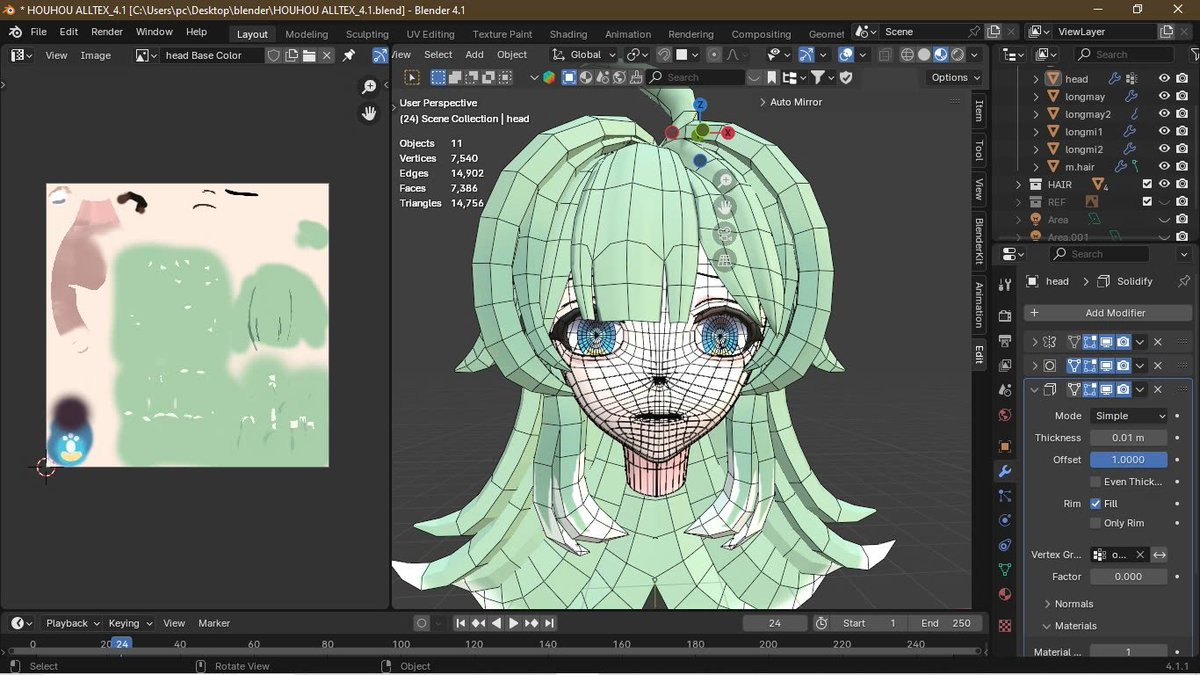
Task: Click the Add Modifier button
Action: pyautogui.click(x=1108, y=313)
